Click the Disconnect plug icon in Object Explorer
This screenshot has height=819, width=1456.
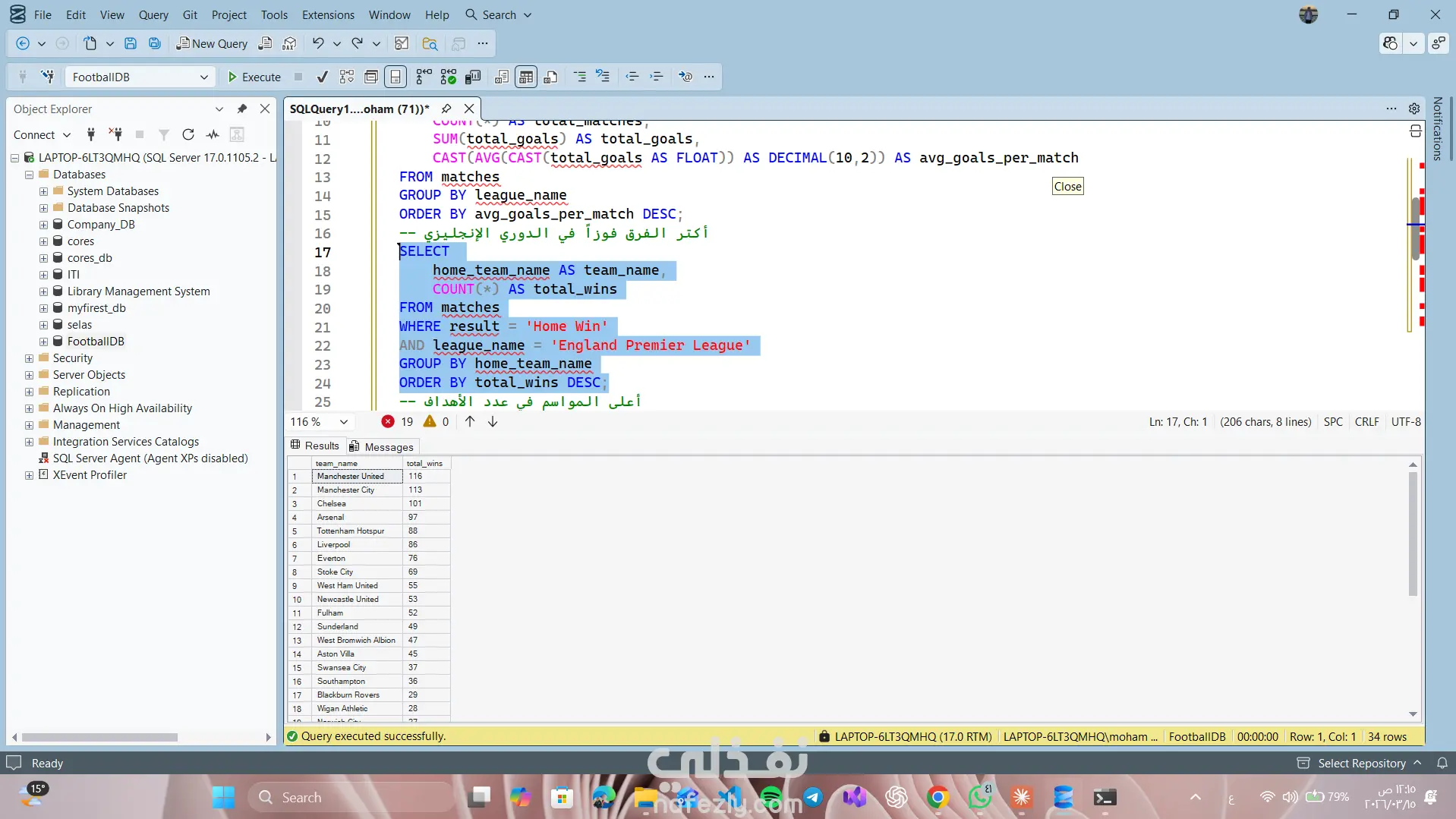(115, 134)
